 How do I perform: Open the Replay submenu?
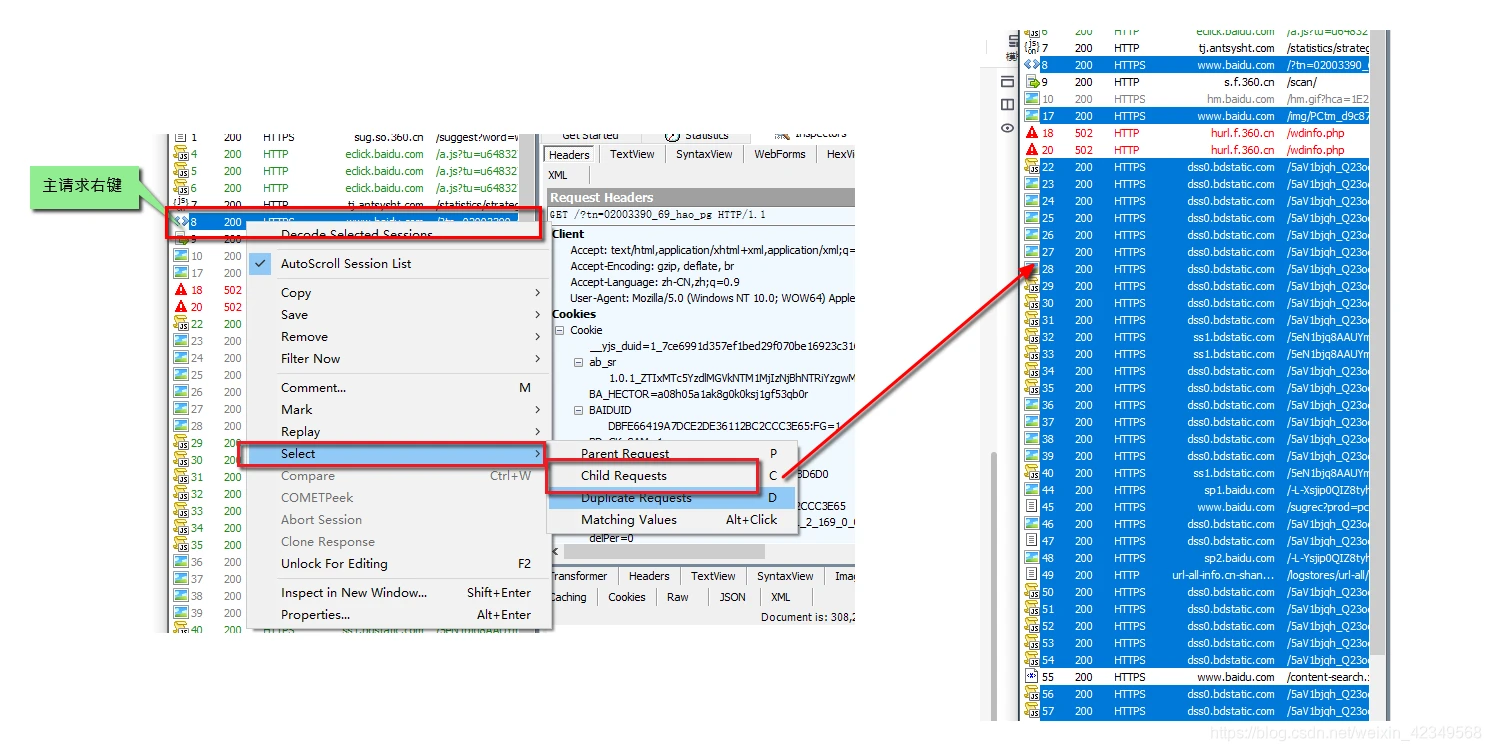pos(400,432)
